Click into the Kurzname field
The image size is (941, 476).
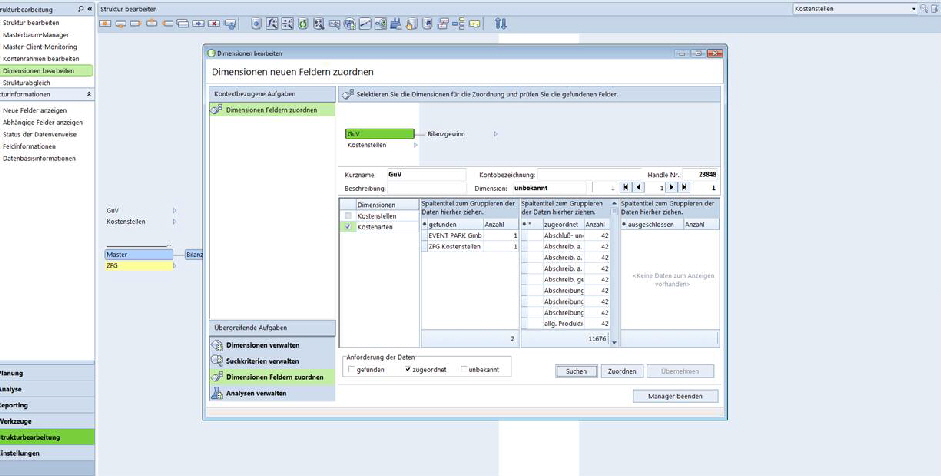coord(426,175)
